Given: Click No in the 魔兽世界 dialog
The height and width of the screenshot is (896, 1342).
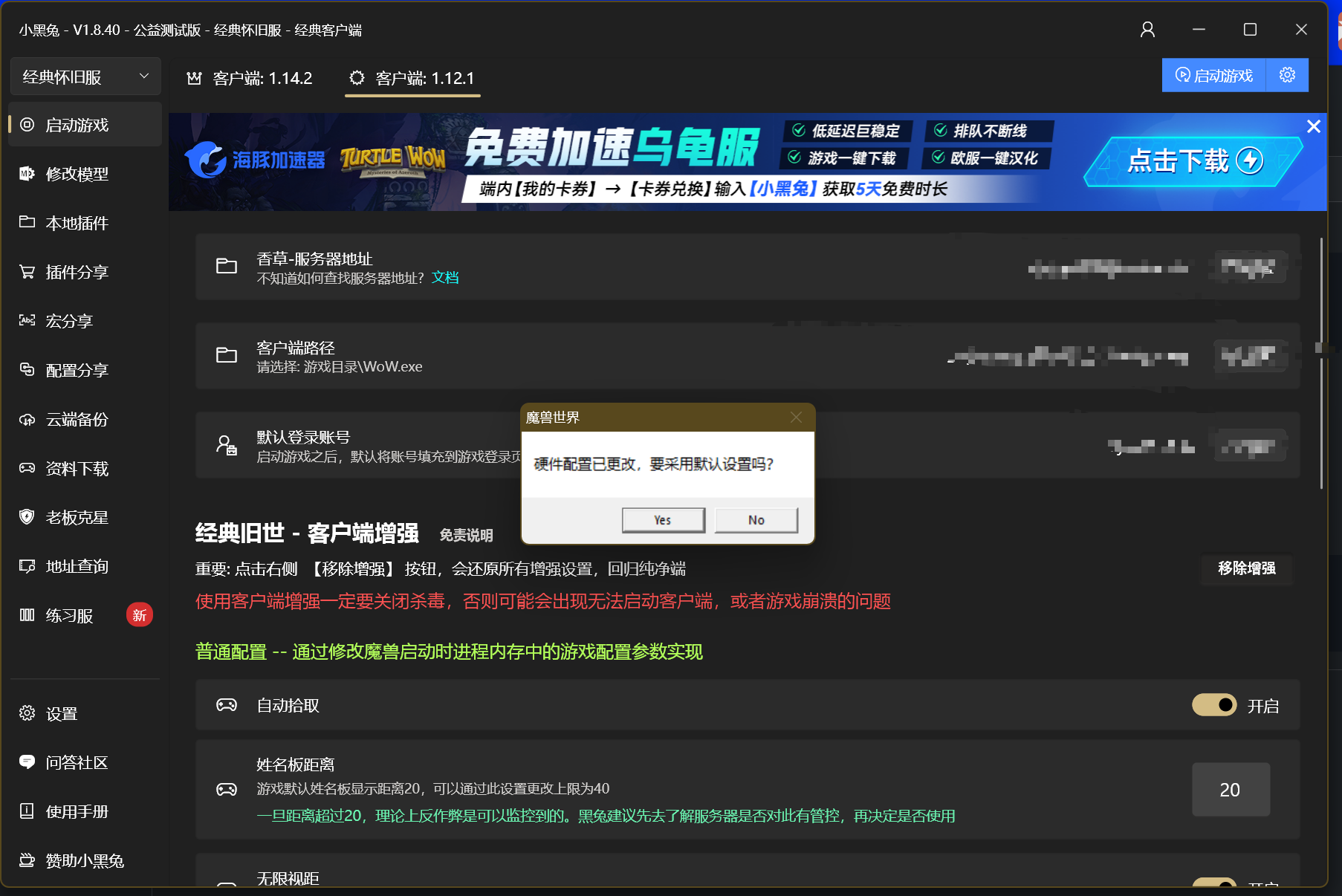Looking at the screenshot, I should coord(756,520).
